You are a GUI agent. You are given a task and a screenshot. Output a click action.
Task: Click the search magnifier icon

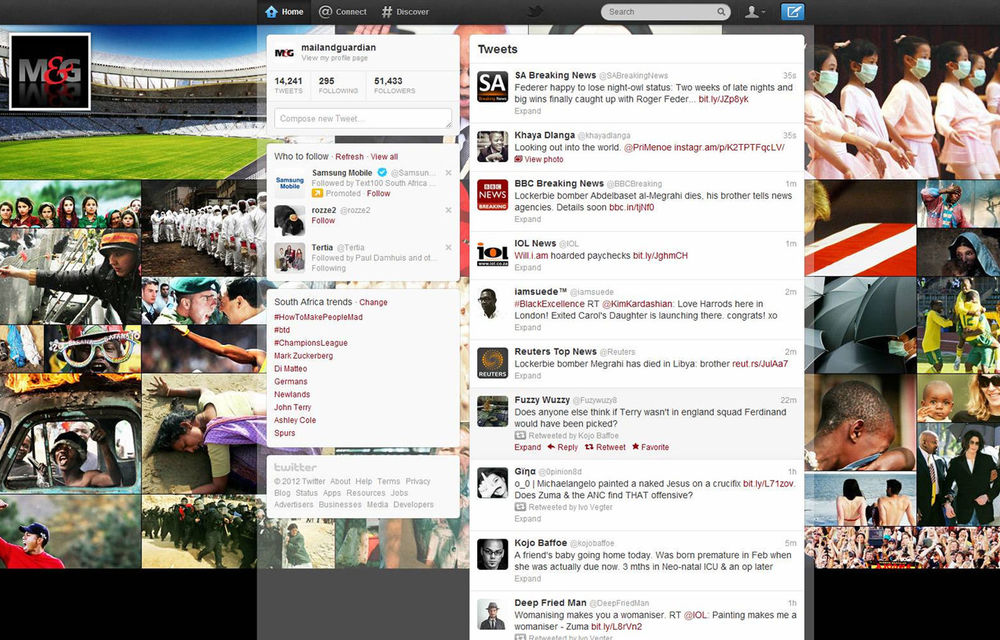(721, 12)
